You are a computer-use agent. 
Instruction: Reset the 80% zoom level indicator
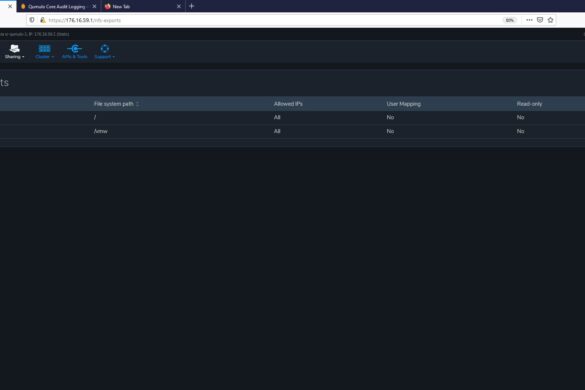509,20
